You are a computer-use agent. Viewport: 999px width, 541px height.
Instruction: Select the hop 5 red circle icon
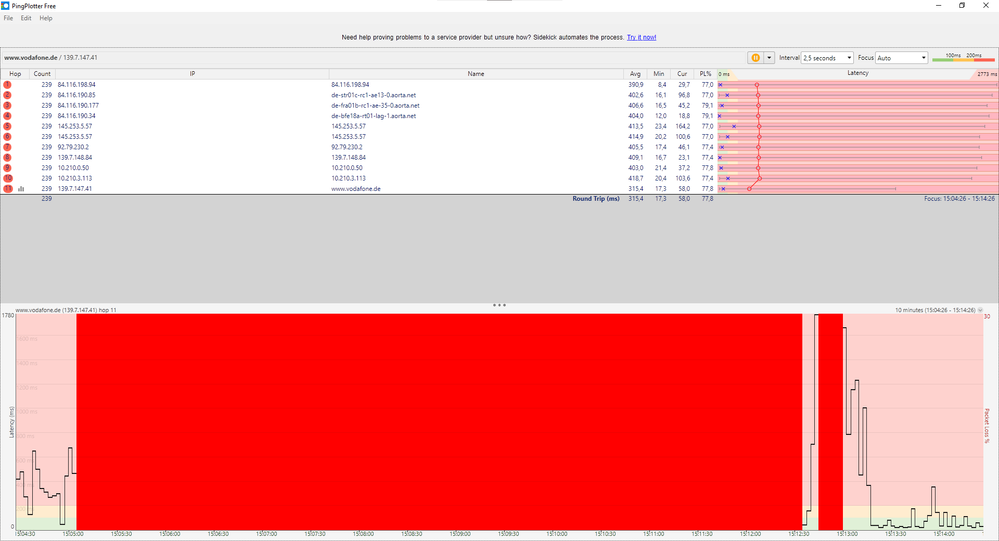pos(8,126)
